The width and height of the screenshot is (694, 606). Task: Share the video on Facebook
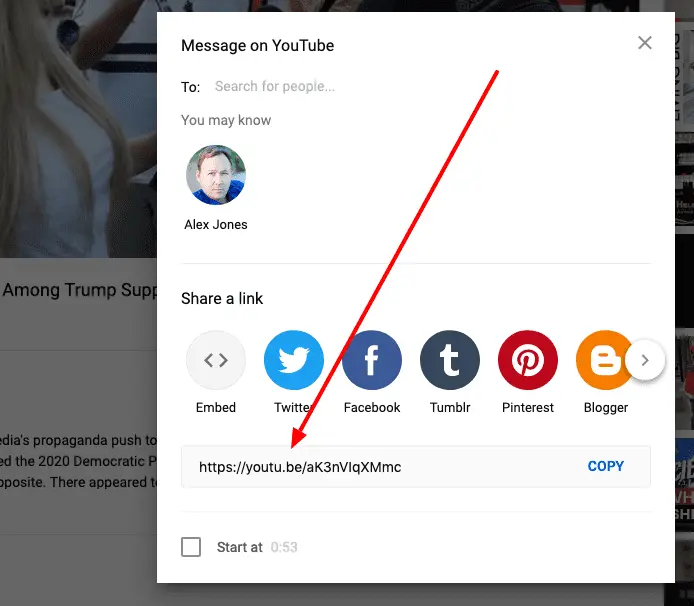(x=372, y=360)
